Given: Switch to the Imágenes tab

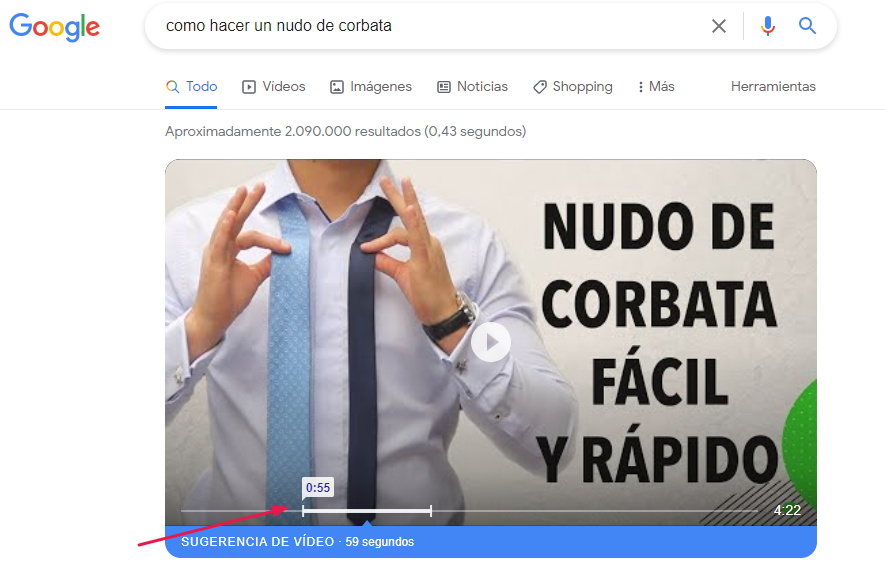Looking at the screenshot, I should click(371, 86).
